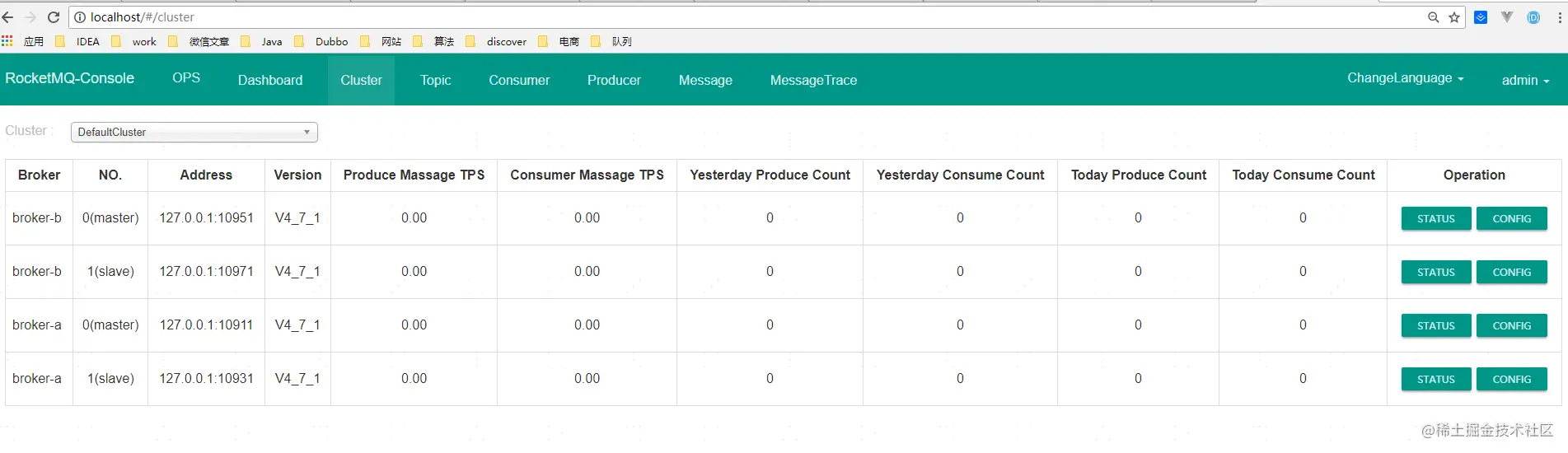1568x453 pixels.
Task: Open the browser three-dot menu
Action: tap(1560, 17)
